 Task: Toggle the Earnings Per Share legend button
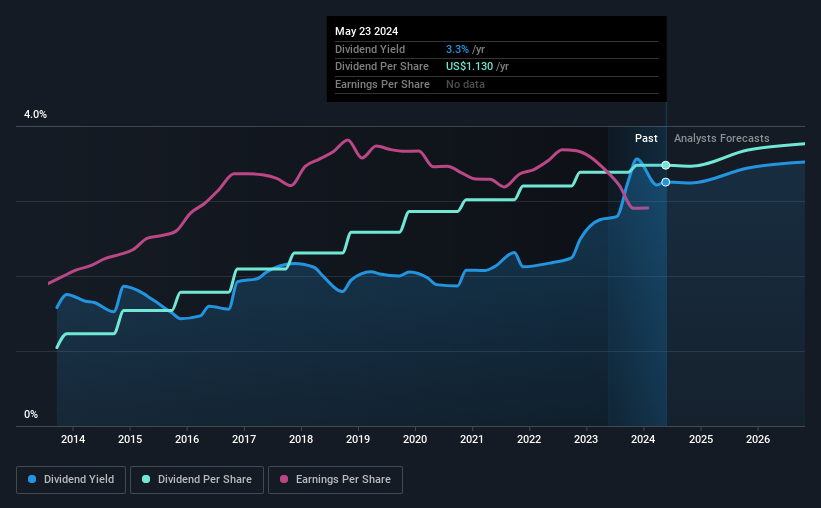tap(335, 480)
